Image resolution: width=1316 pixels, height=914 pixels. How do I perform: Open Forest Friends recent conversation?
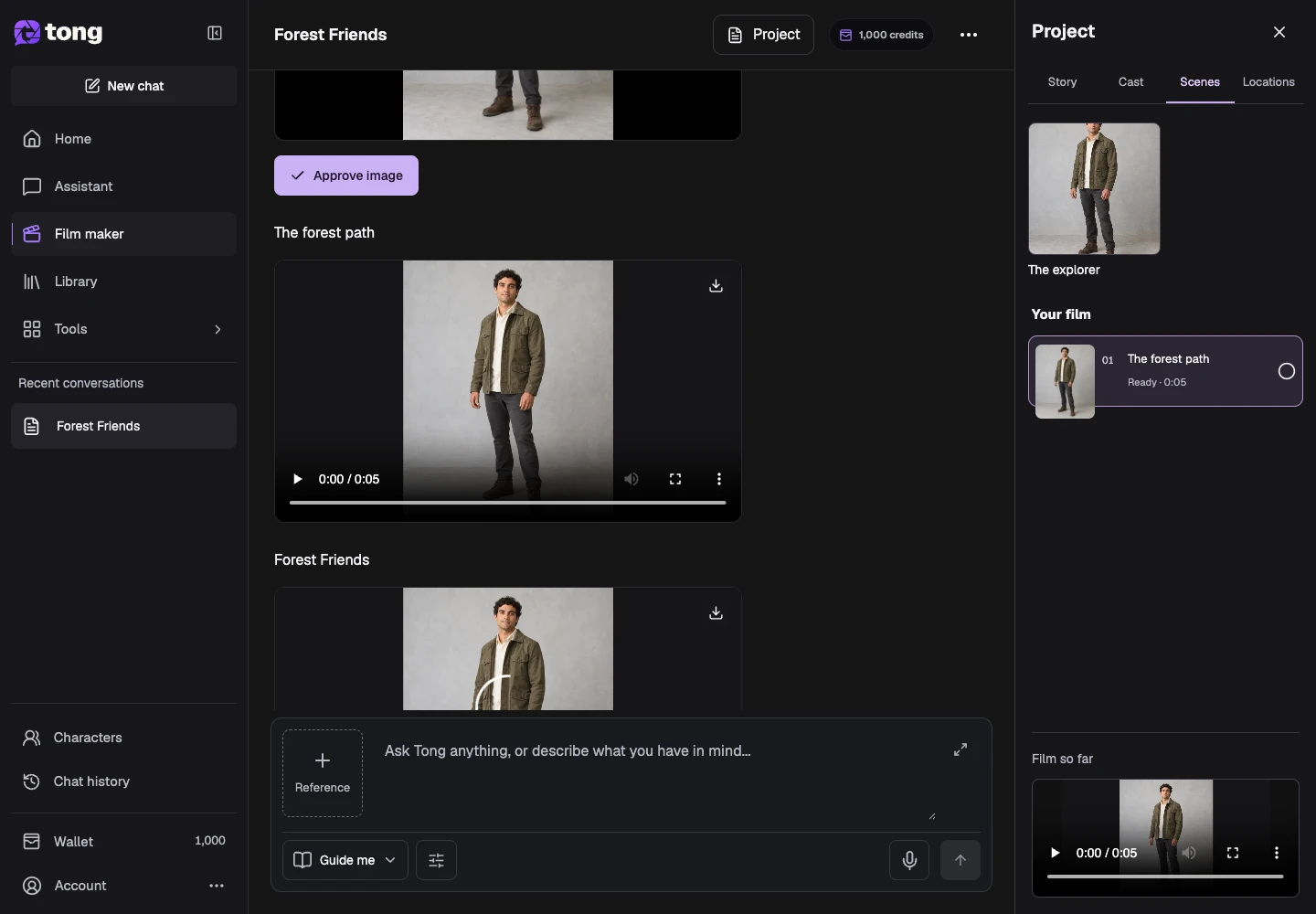(x=123, y=426)
